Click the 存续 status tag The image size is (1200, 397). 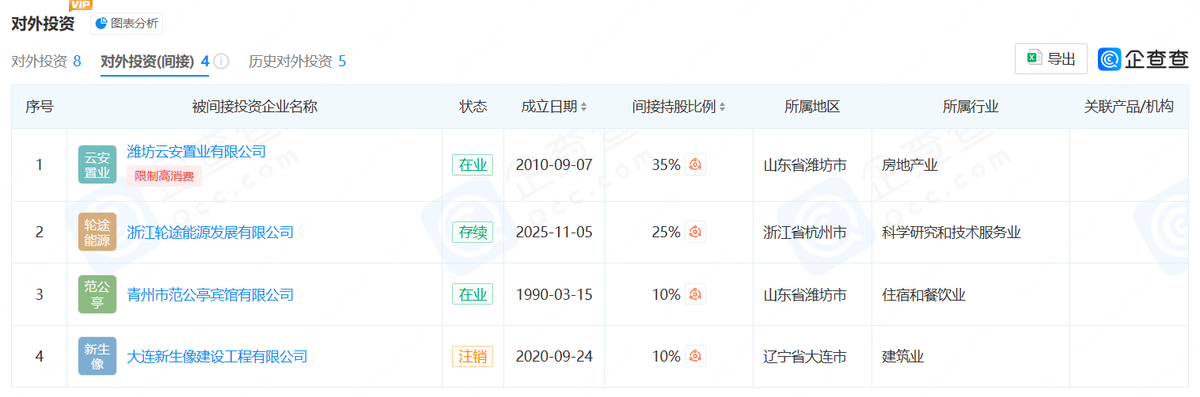point(472,232)
